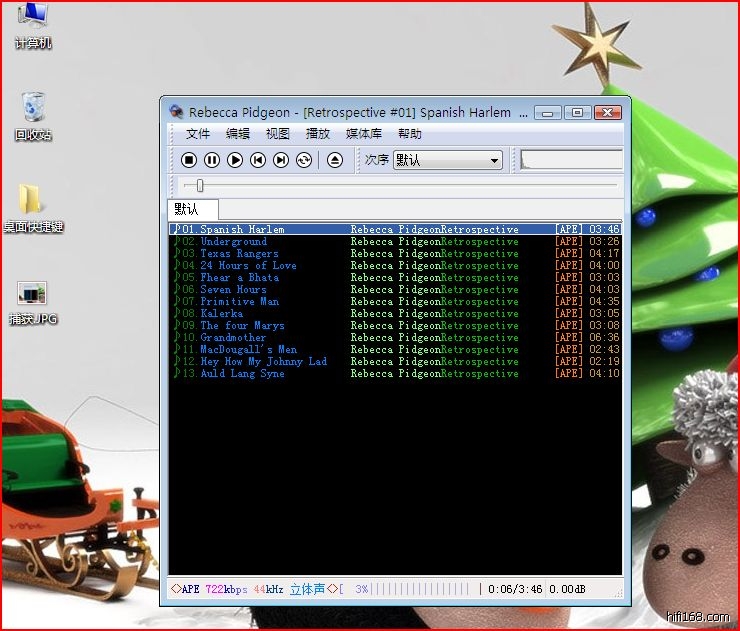Open the 次序 playback order dropdown

coord(447,160)
